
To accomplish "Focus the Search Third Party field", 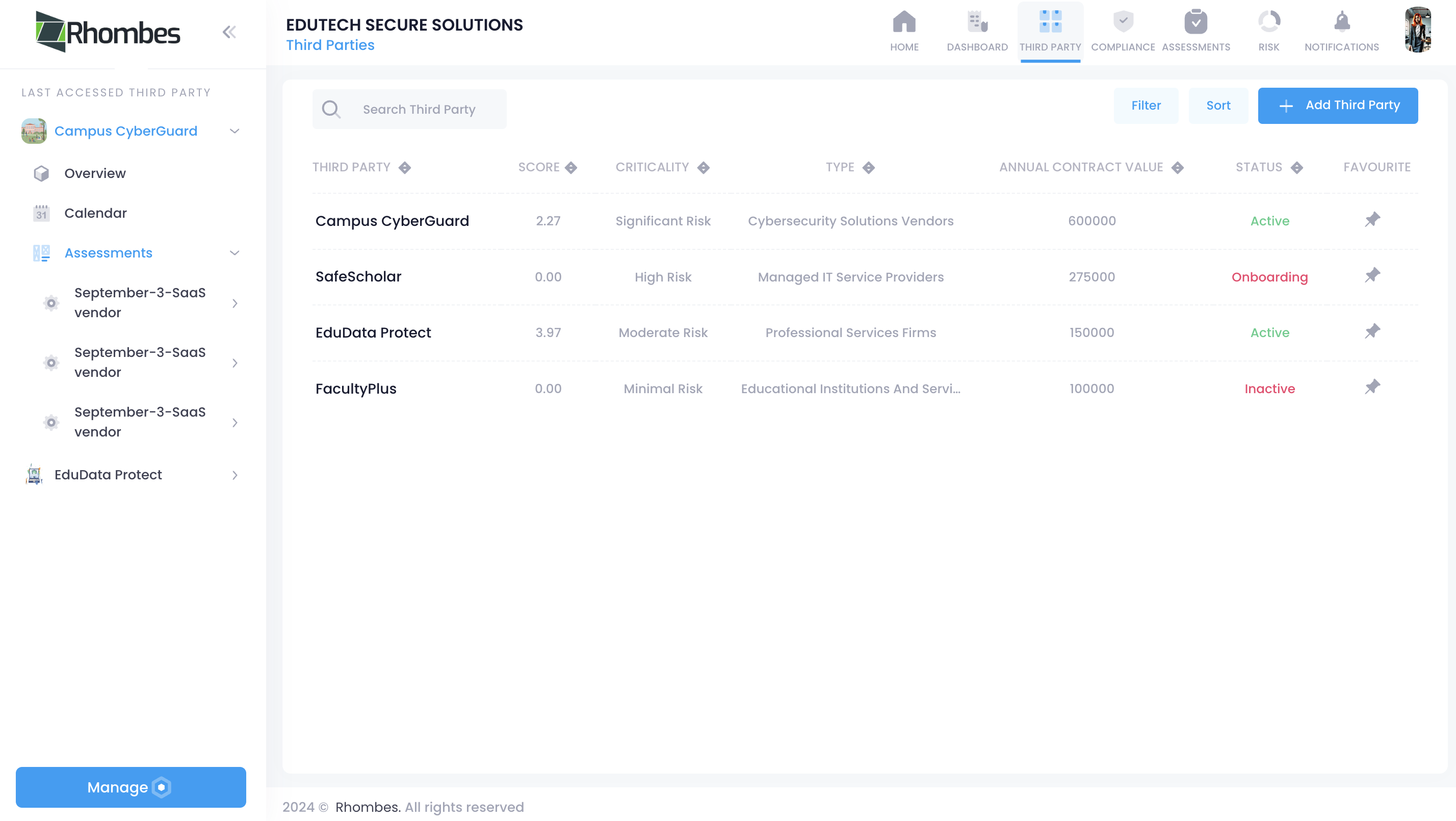I will 409,109.
